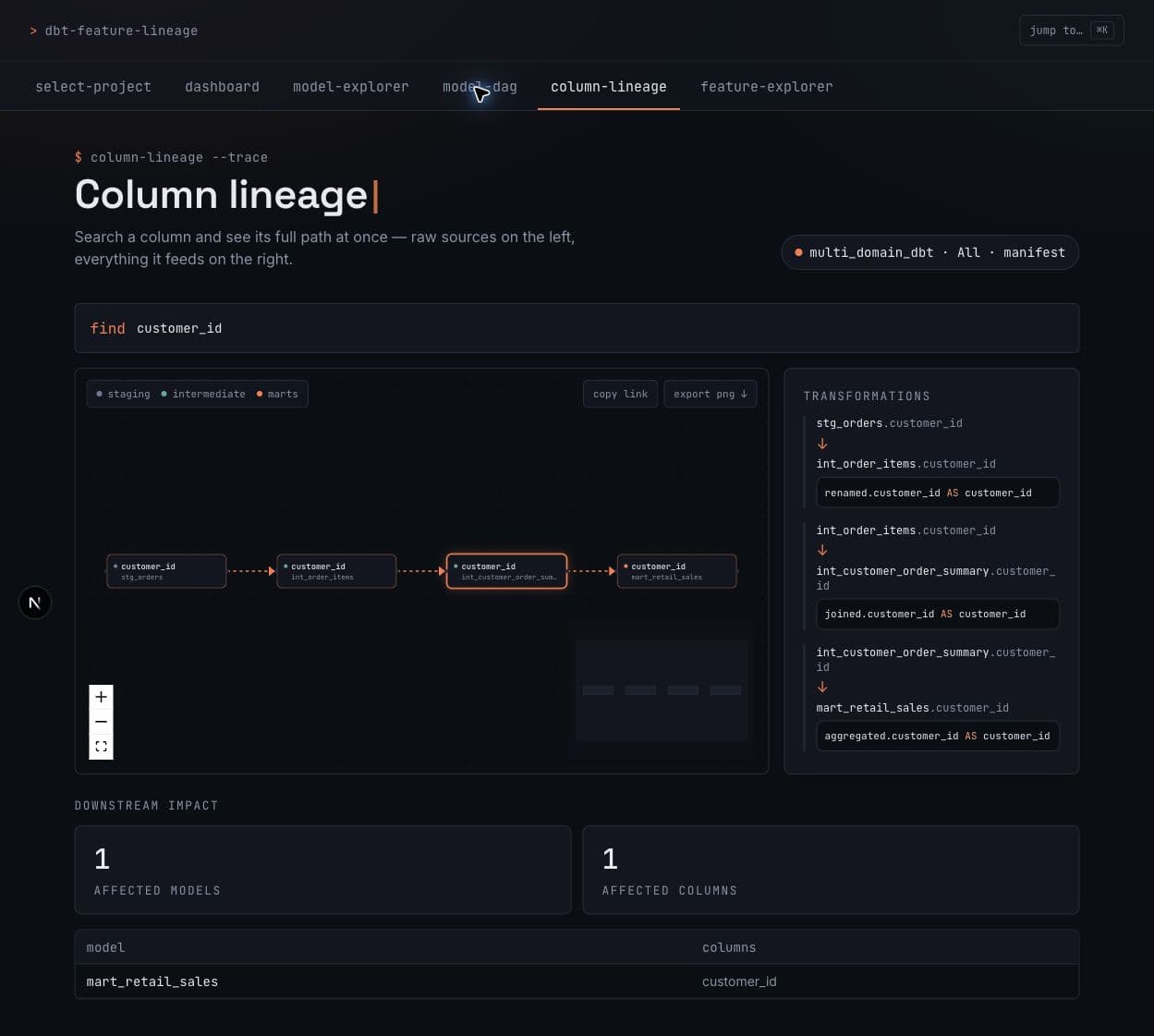Zoom in the lineage graph with plus
Screen dimensions: 1154x1036
(101, 697)
